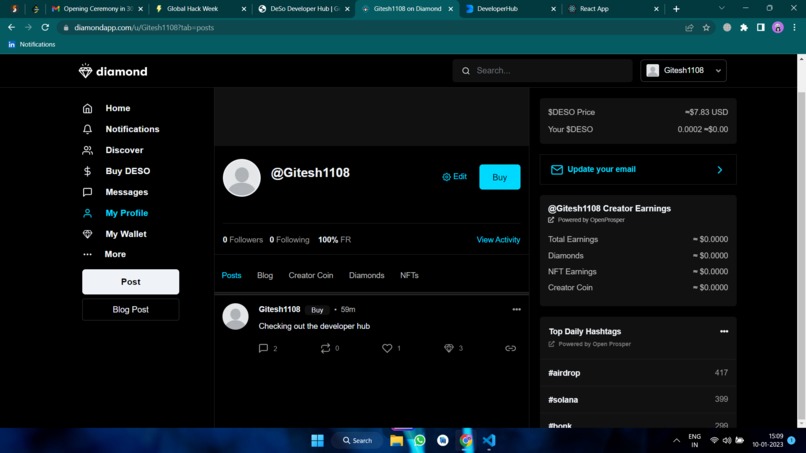This screenshot has height=453, width=806.
Task: Expand Update your email chevron
Action: pos(720,170)
